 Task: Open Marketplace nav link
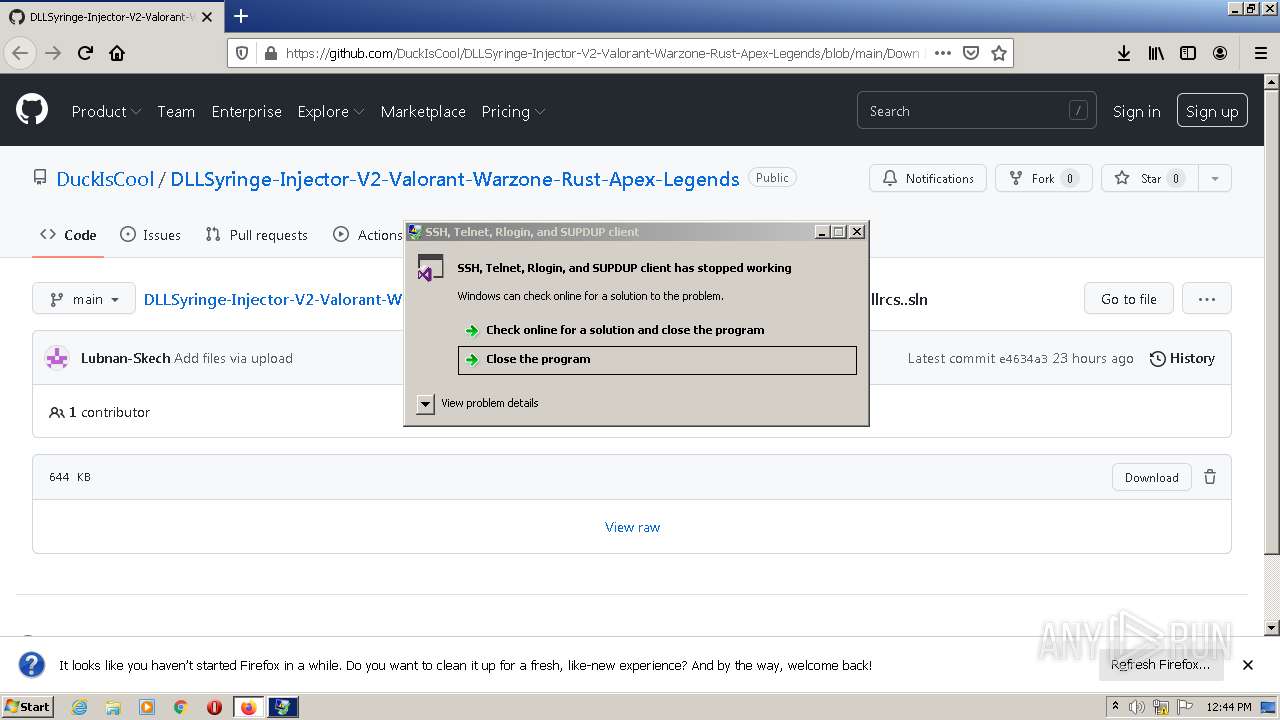(x=423, y=111)
